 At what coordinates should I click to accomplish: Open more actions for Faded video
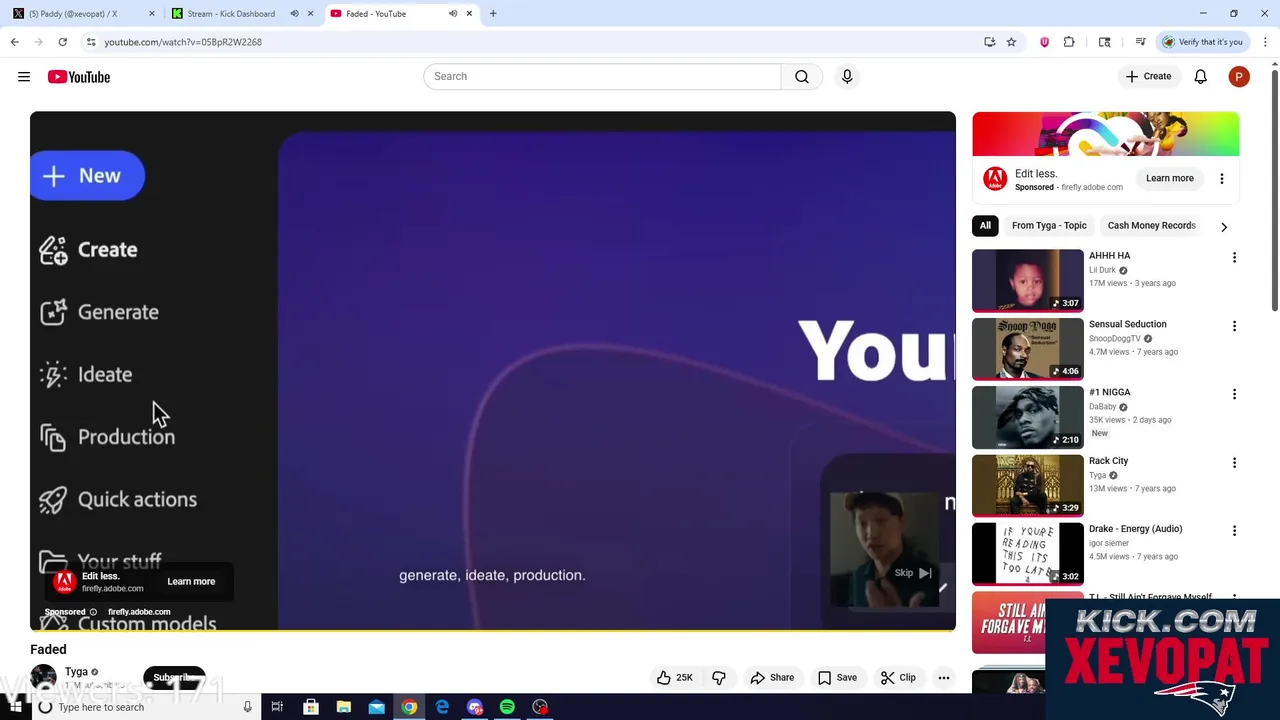943,678
